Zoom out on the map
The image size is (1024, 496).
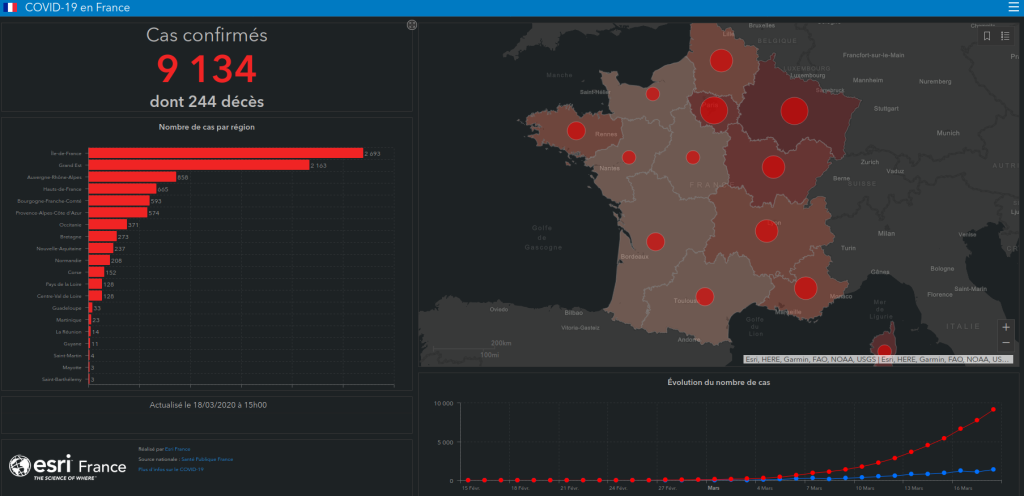pyautogui.click(x=1005, y=343)
